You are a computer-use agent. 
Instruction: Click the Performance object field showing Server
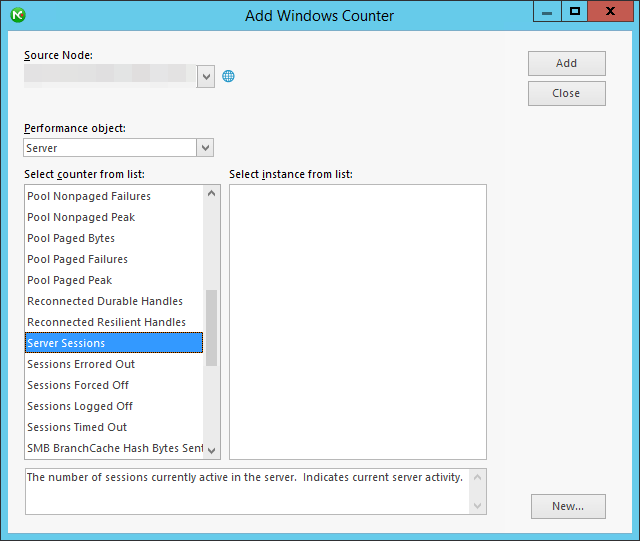[110, 148]
